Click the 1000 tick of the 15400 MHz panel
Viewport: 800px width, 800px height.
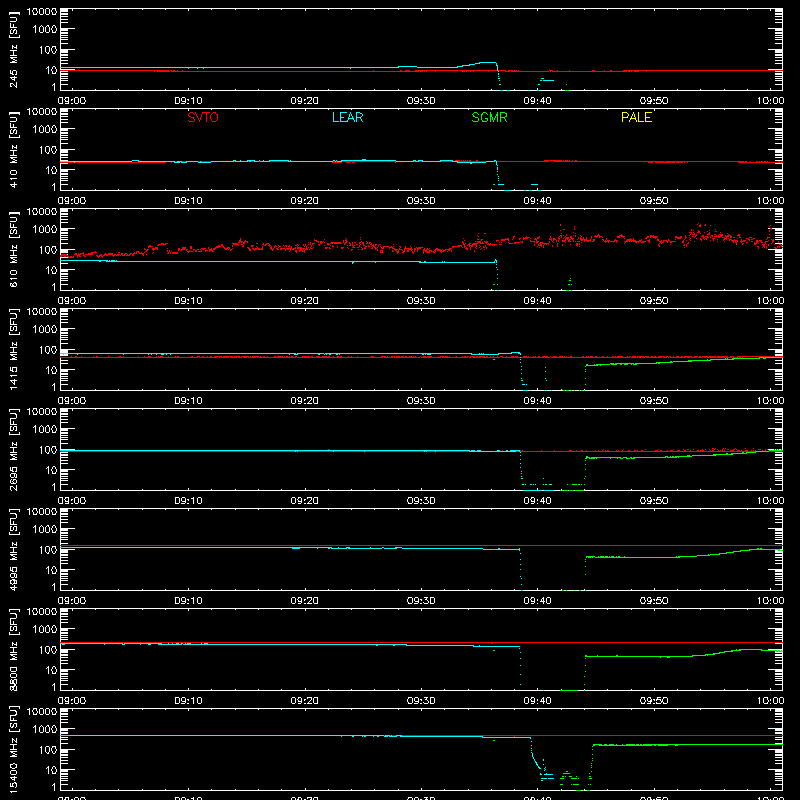[45, 730]
